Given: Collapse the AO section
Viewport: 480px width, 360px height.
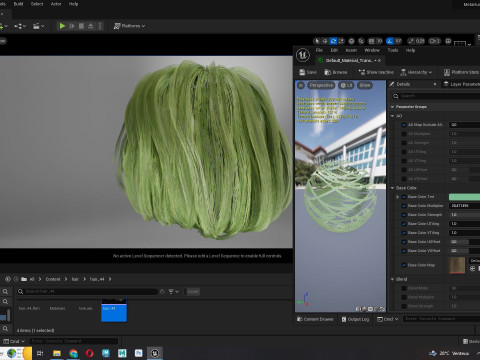Looking at the screenshot, I should coord(392,116).
